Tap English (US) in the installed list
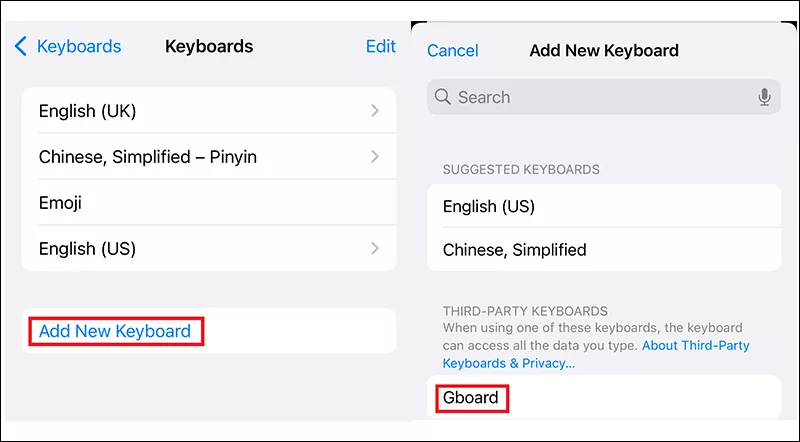 pyautogui.click(x=87, y=248)
